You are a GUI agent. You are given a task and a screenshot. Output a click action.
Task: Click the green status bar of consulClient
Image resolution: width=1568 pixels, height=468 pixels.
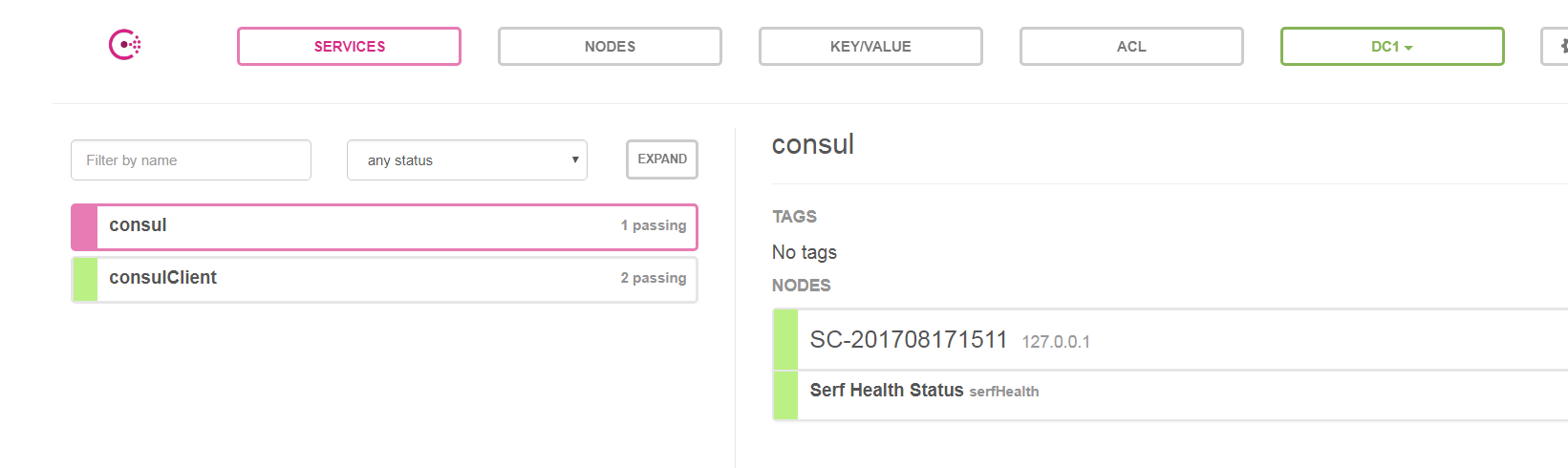click(85, 280)
